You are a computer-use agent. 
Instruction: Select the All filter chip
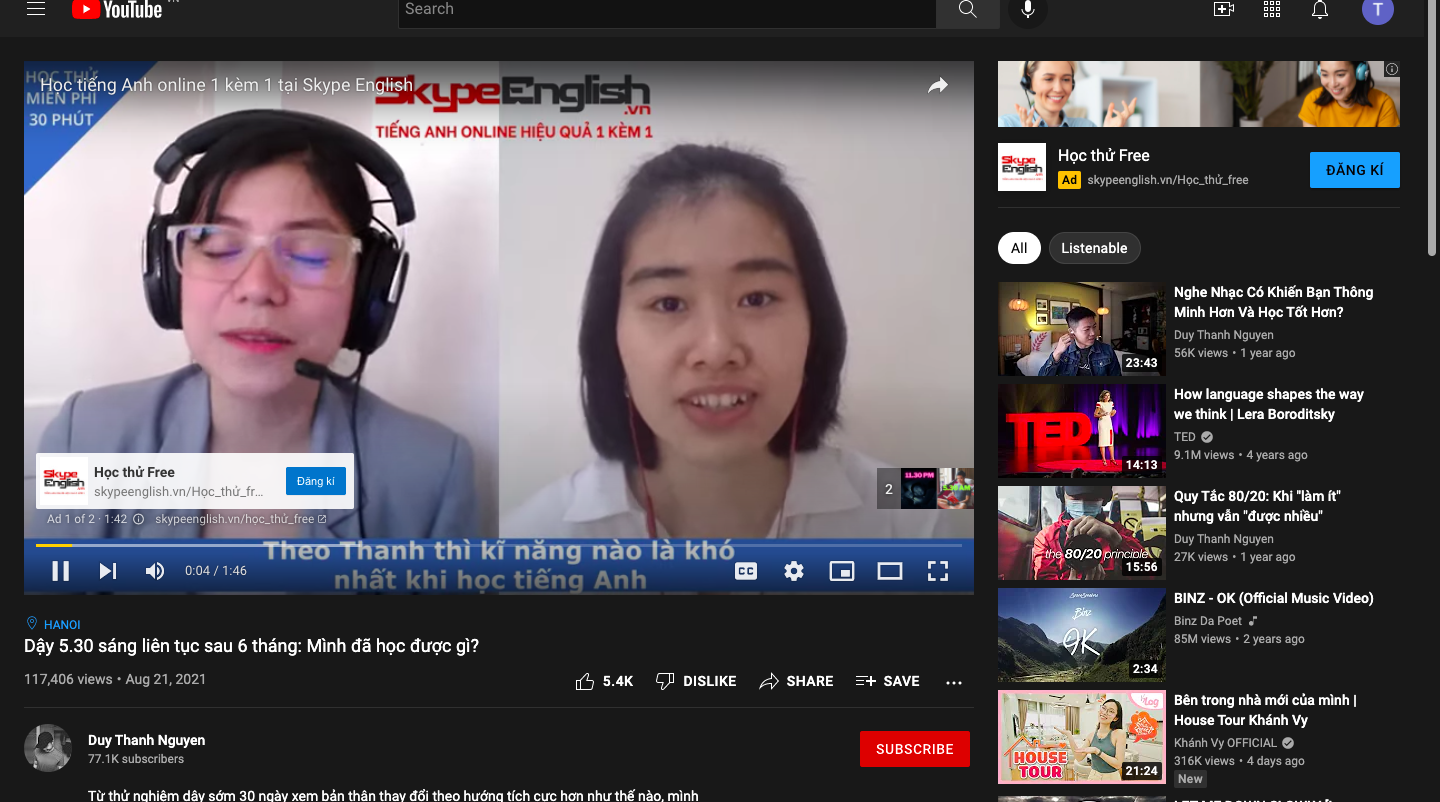(x=1019, y=248)
